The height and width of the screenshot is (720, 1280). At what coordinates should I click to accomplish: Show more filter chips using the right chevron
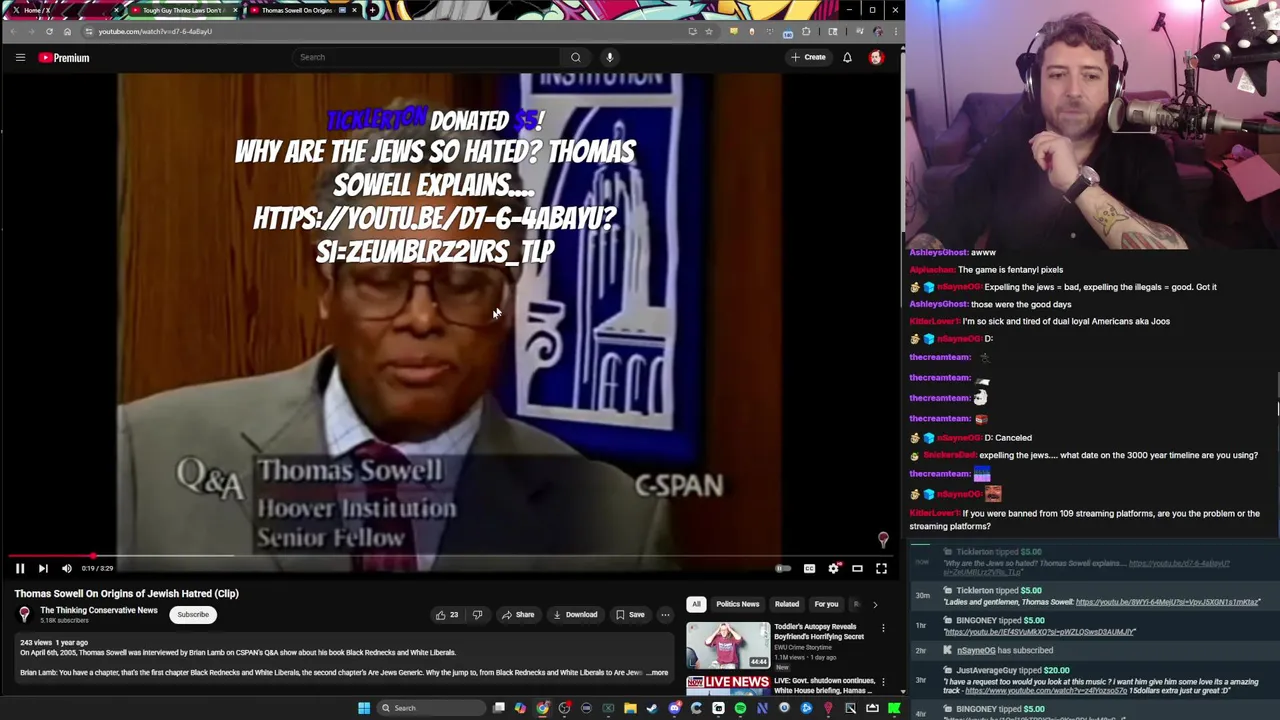pyautogui.click(x=875, y=604)
